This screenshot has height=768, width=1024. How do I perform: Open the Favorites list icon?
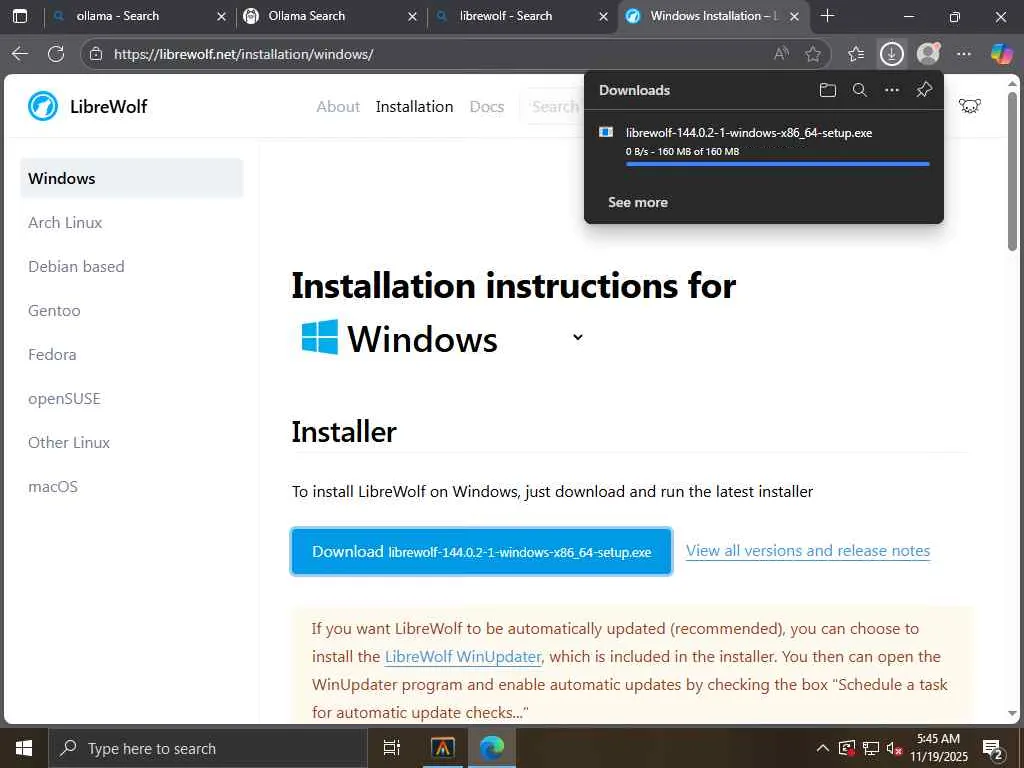click(856, 54)
